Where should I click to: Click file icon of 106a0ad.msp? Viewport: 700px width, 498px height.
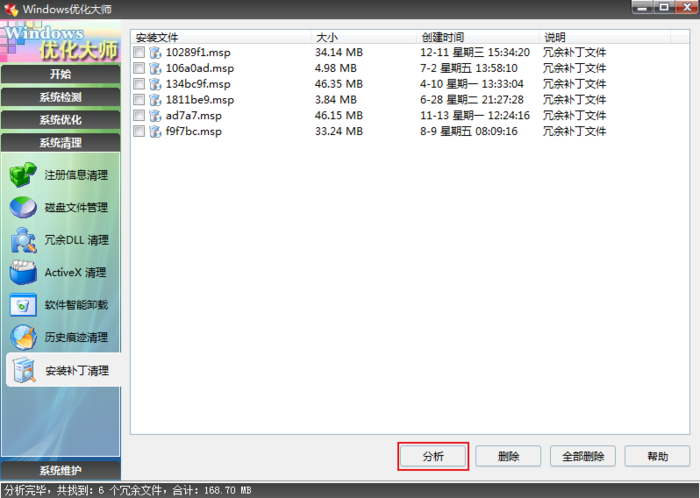point(155,68)
